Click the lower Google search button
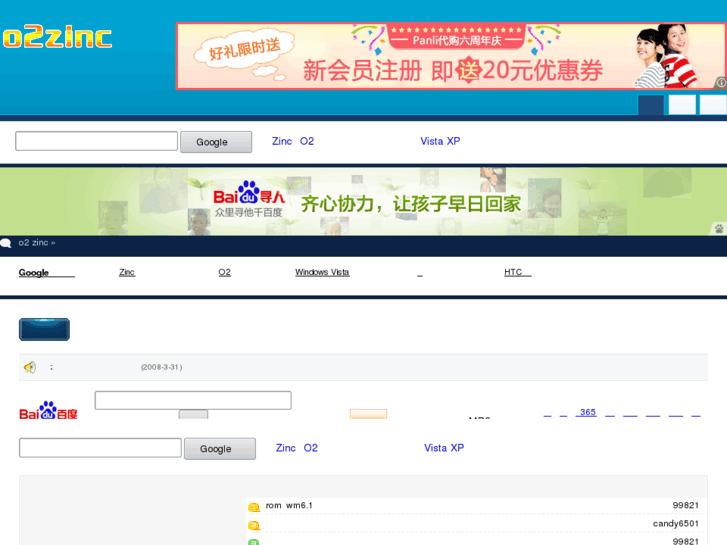 pos(220,449)
